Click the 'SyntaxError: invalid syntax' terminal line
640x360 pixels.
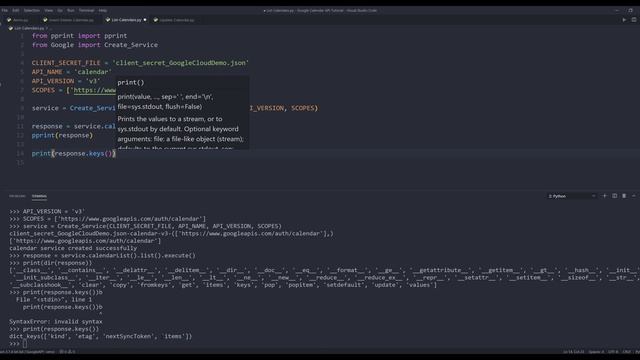56,322
